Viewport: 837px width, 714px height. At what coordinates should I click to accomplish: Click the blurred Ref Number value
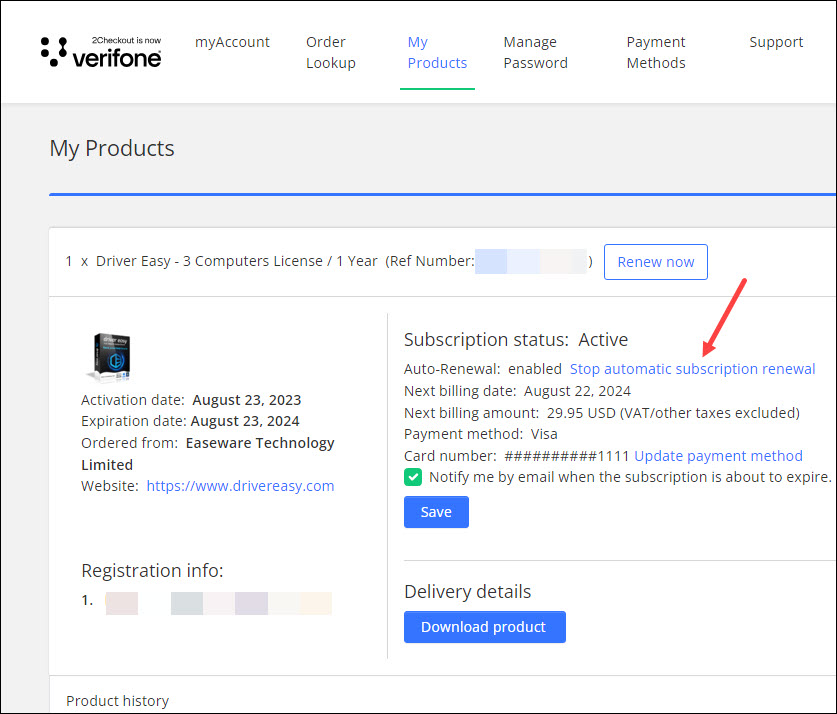click(x=530, y=262)
